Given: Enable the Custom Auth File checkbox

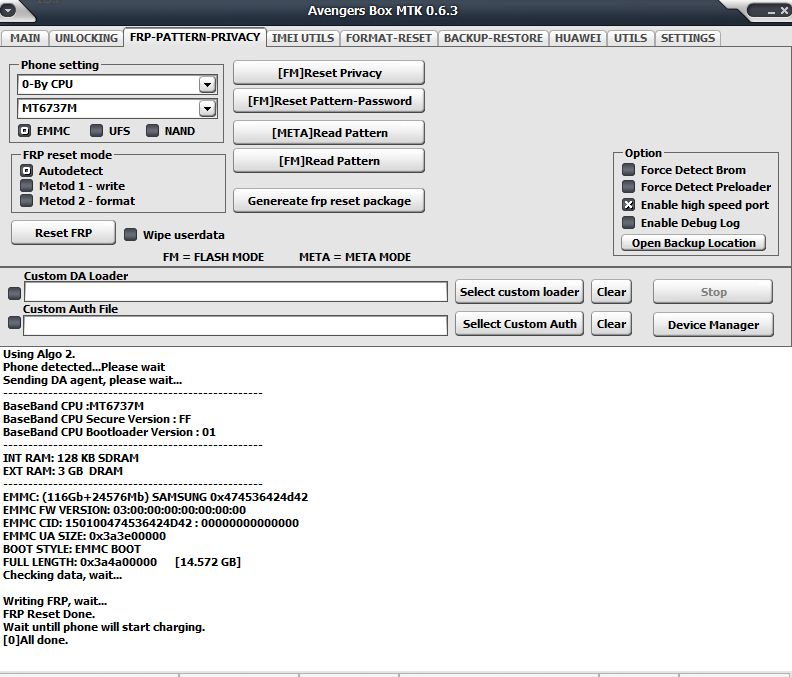Looking at the screenshot, I should (x=15, y=322).
